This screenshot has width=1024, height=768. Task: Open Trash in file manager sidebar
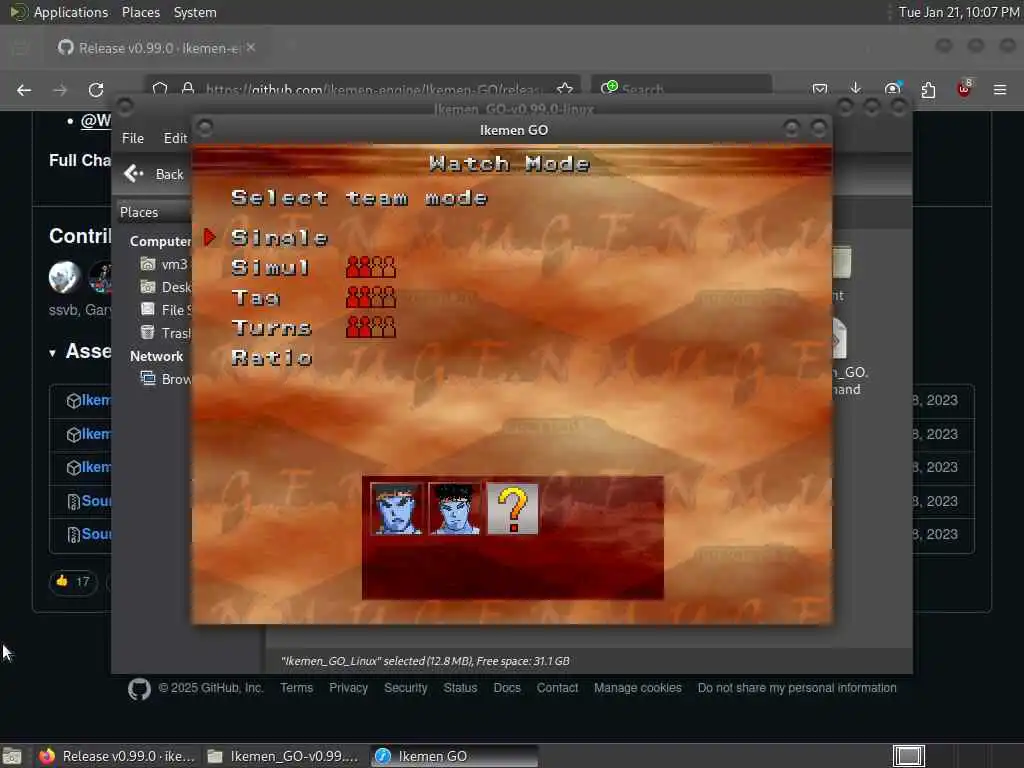coord(165,333)
